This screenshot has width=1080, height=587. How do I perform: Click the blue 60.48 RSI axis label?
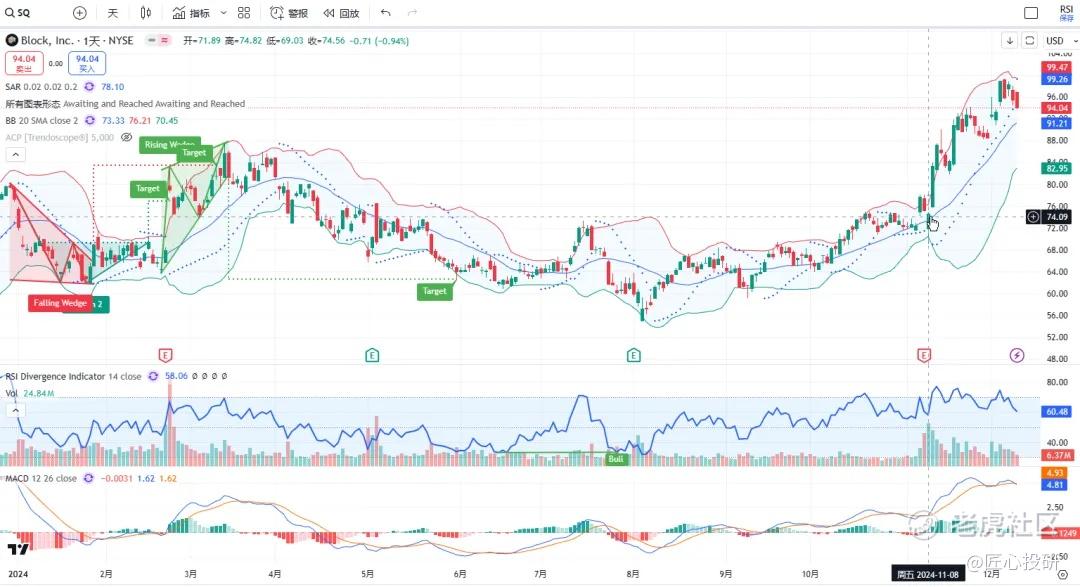pyautogui.click(x=1057, y=412)
